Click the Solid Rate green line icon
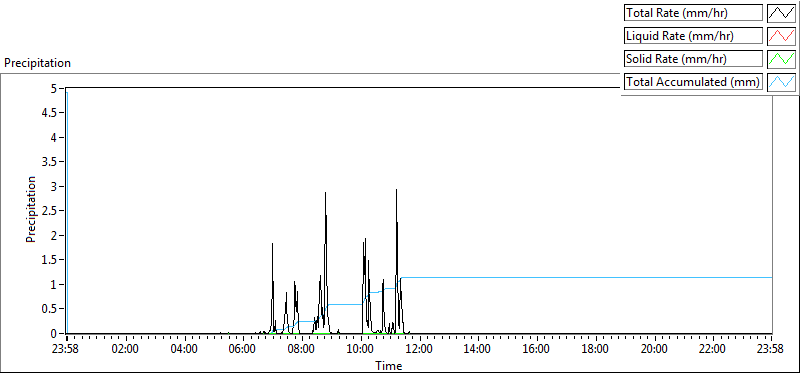800x373 pixels. (781, 59)
